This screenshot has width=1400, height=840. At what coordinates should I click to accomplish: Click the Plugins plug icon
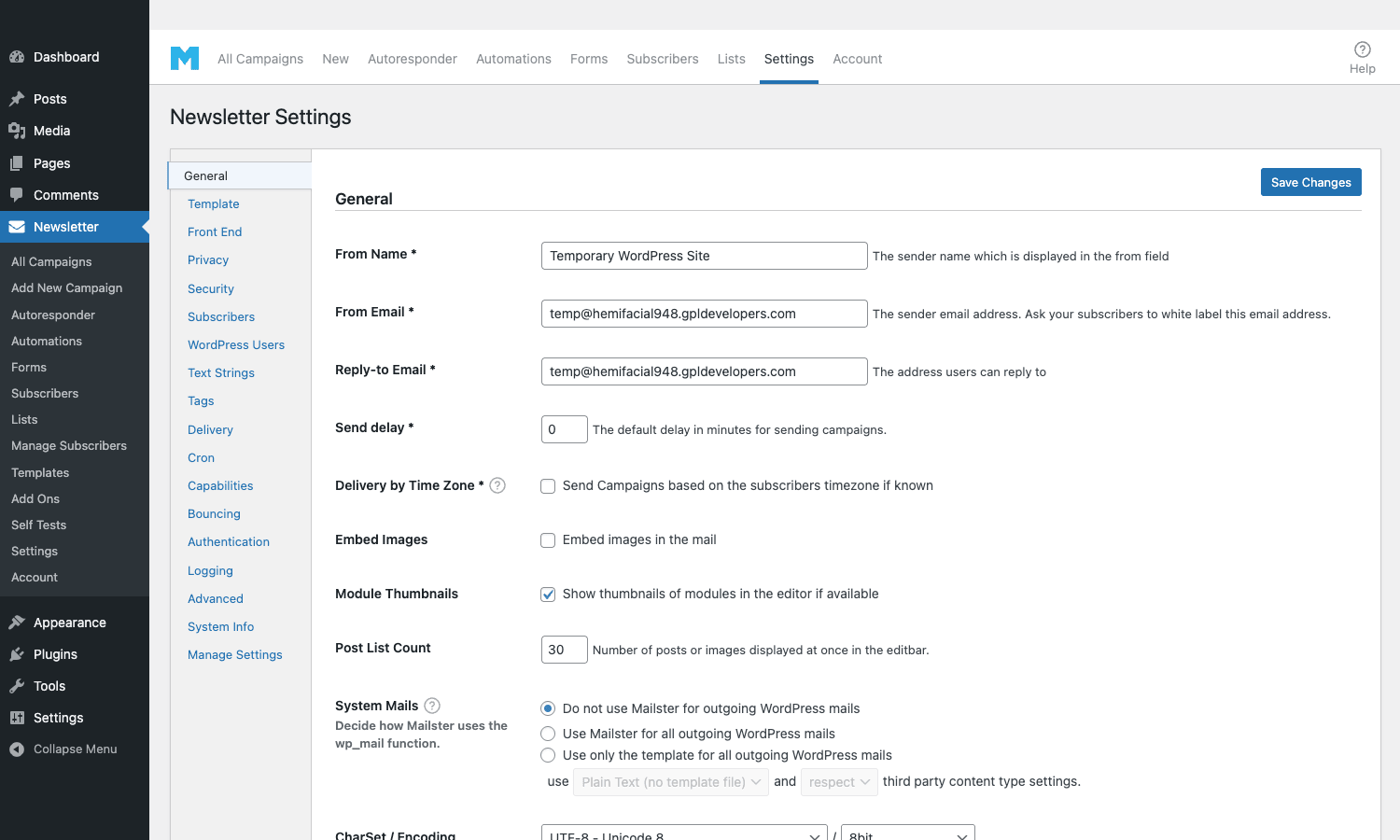tap(17, 654)
